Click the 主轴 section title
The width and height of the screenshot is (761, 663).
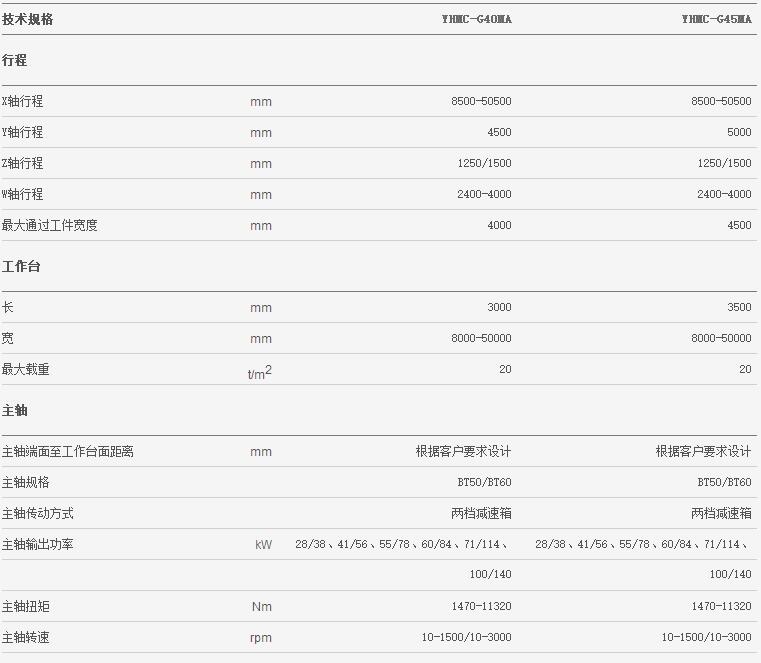point(15,411)
